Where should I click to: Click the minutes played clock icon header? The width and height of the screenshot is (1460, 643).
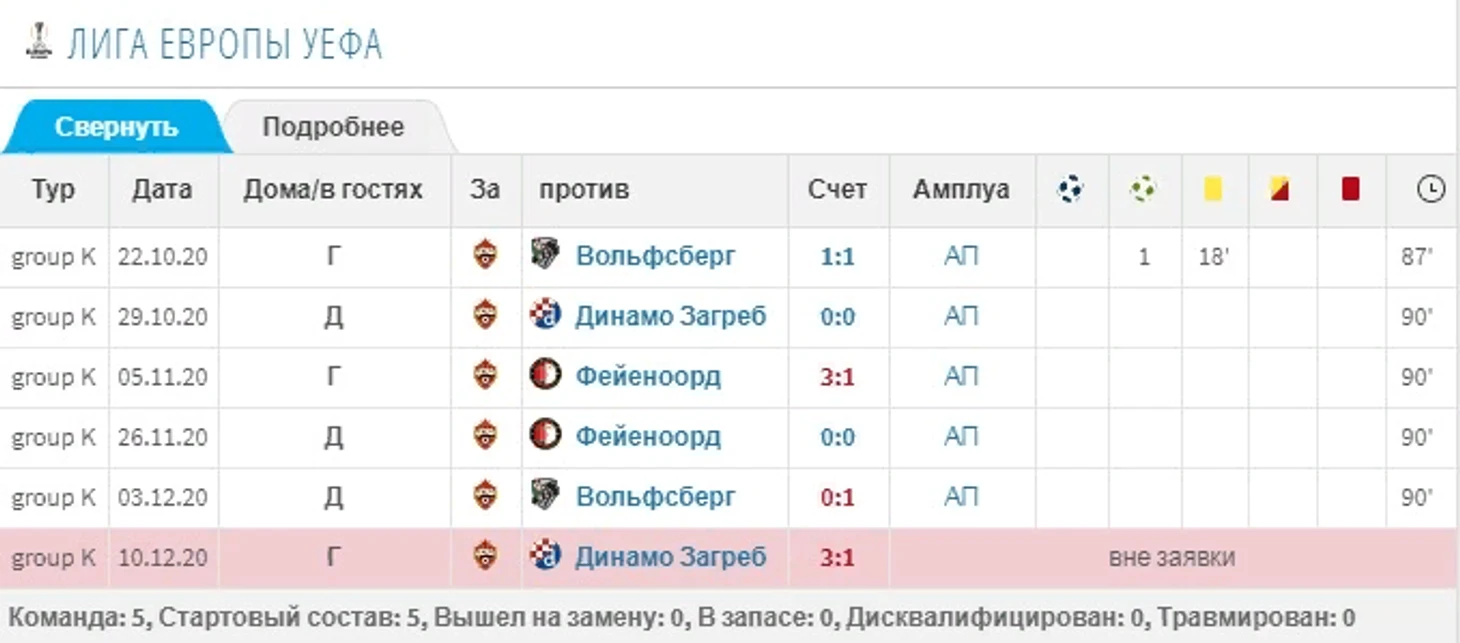click(x=1431, y=189)
